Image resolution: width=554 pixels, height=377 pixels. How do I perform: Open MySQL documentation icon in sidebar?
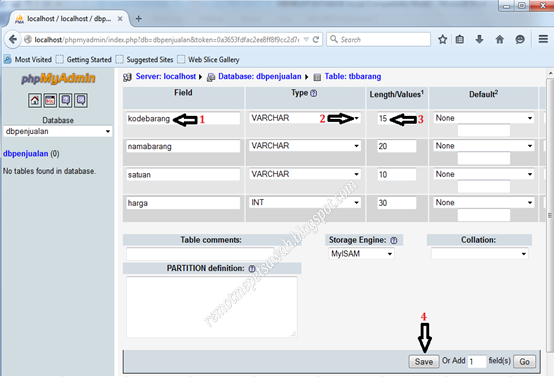[x=81, y=101]
